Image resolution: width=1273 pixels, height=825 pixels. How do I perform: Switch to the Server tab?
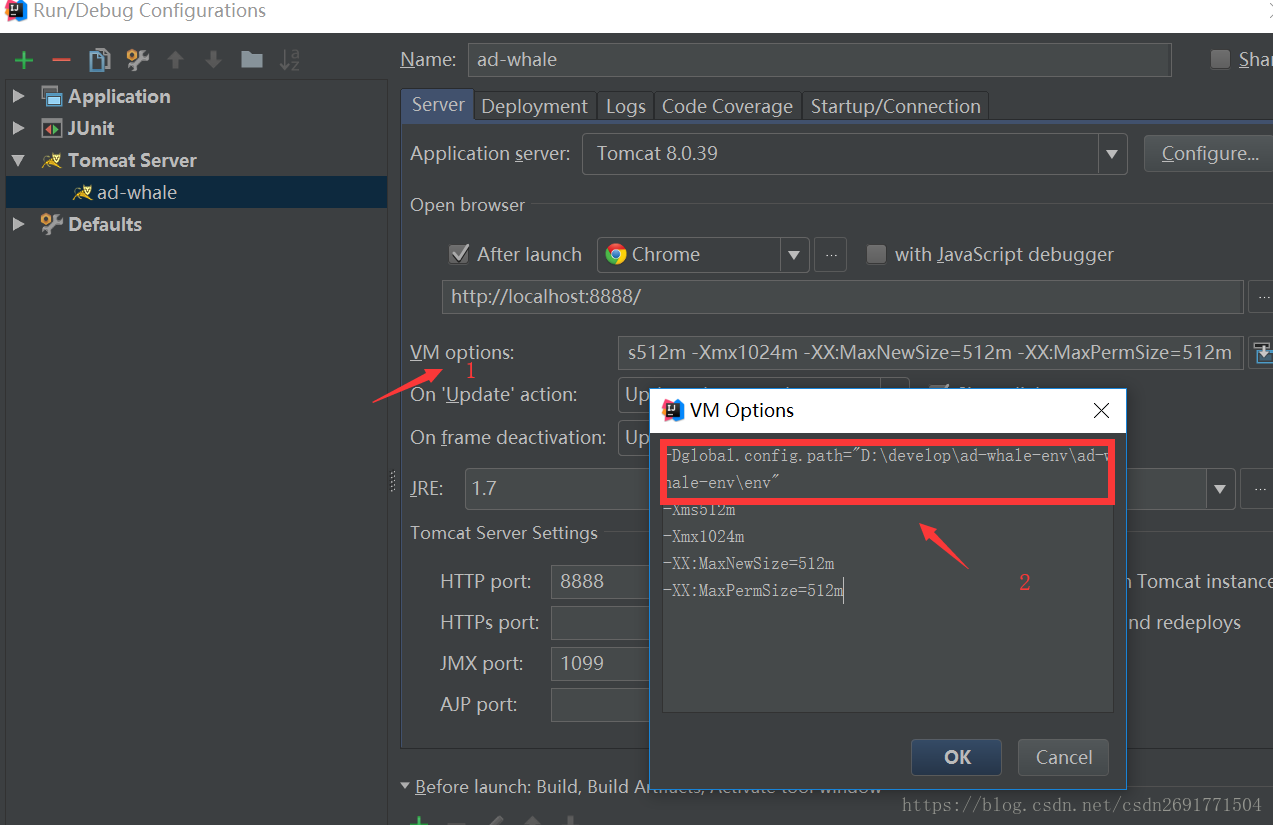point(438,105)
